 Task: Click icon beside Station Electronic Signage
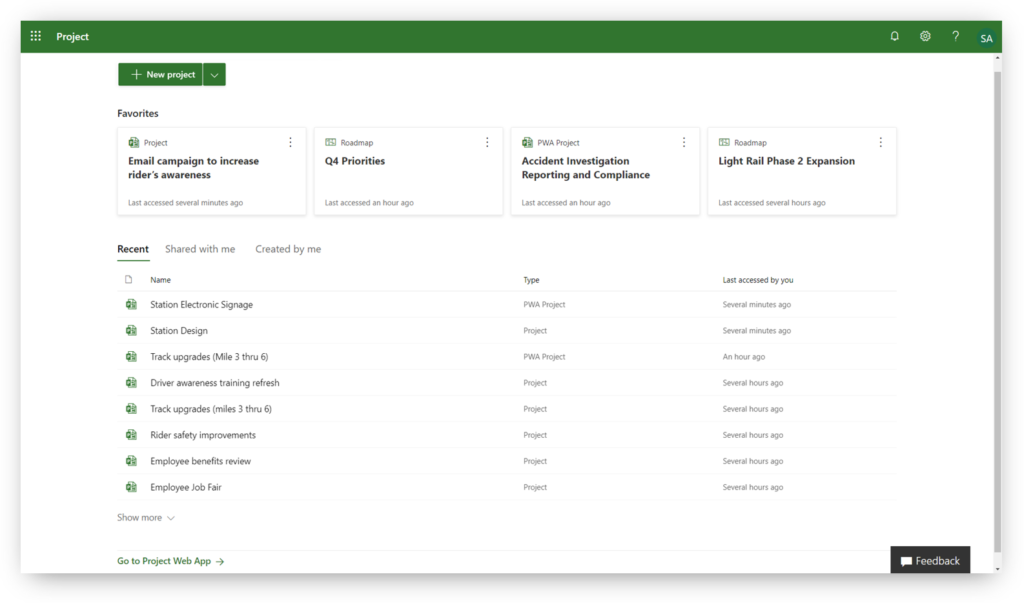click(x=131, y=304)
